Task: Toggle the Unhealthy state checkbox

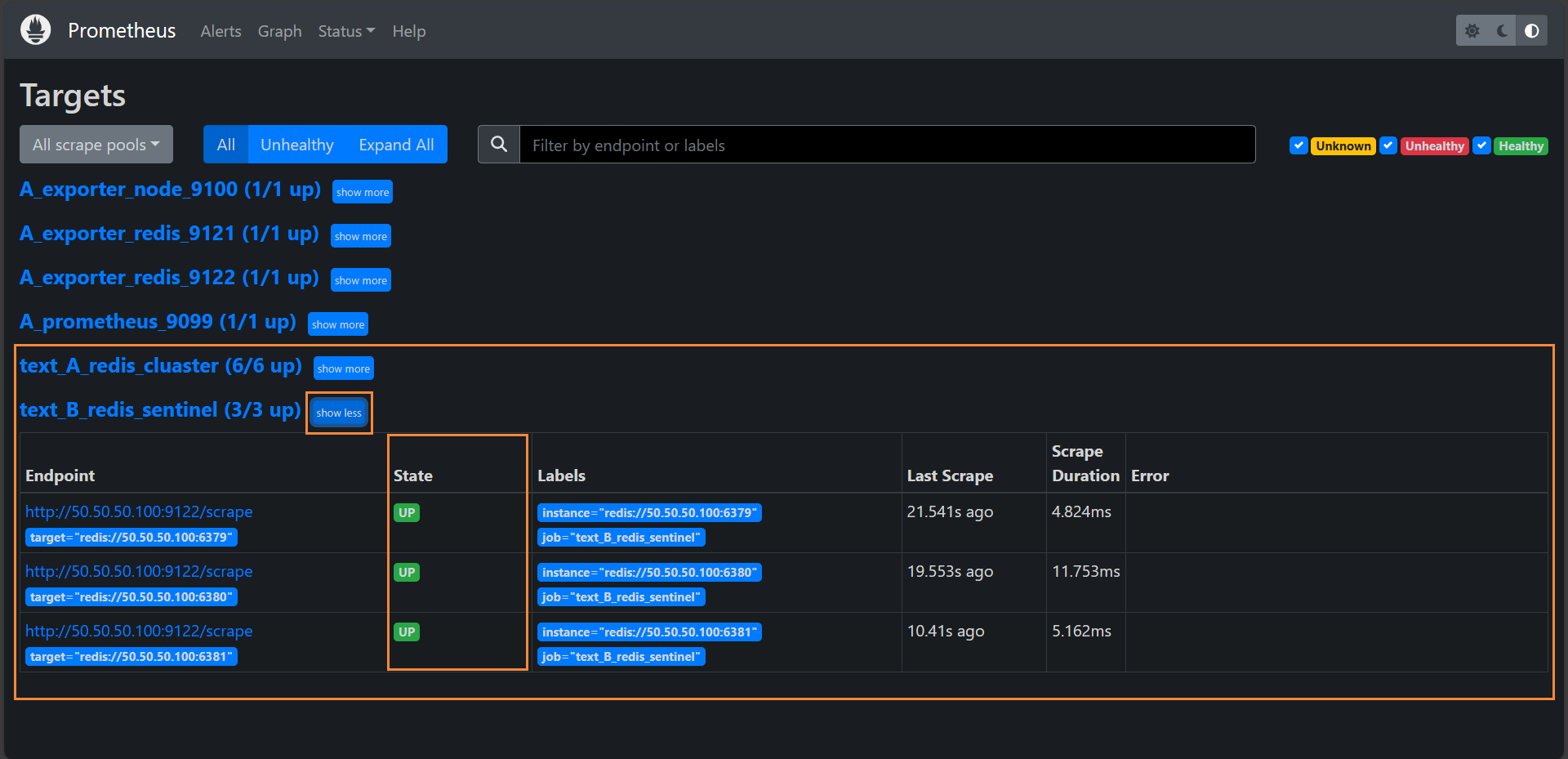Action: [1388, 145]
